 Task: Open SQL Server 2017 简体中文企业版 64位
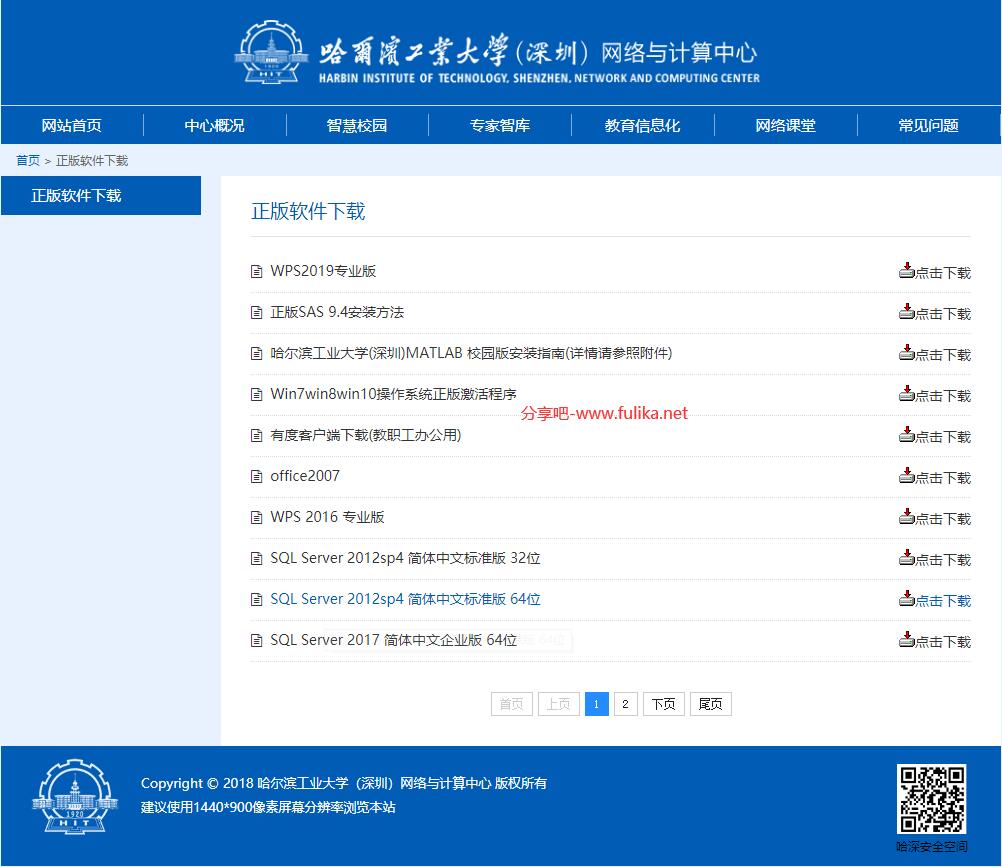(x=394, y=640)
